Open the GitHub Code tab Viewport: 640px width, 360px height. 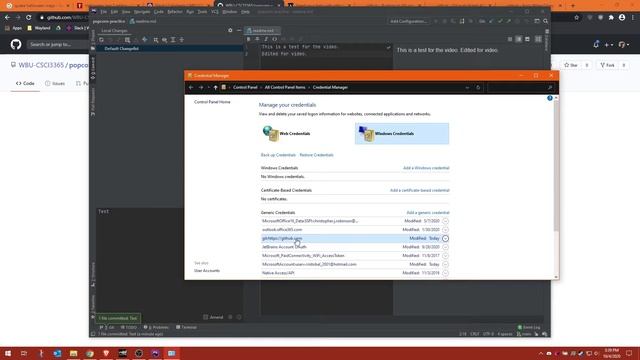tap(25, 83)
